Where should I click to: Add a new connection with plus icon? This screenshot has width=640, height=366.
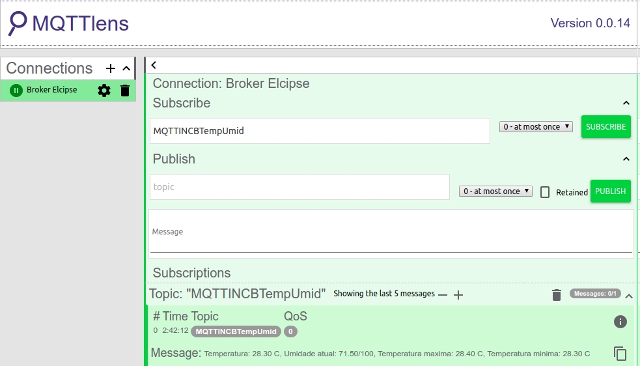pos(110,69)
